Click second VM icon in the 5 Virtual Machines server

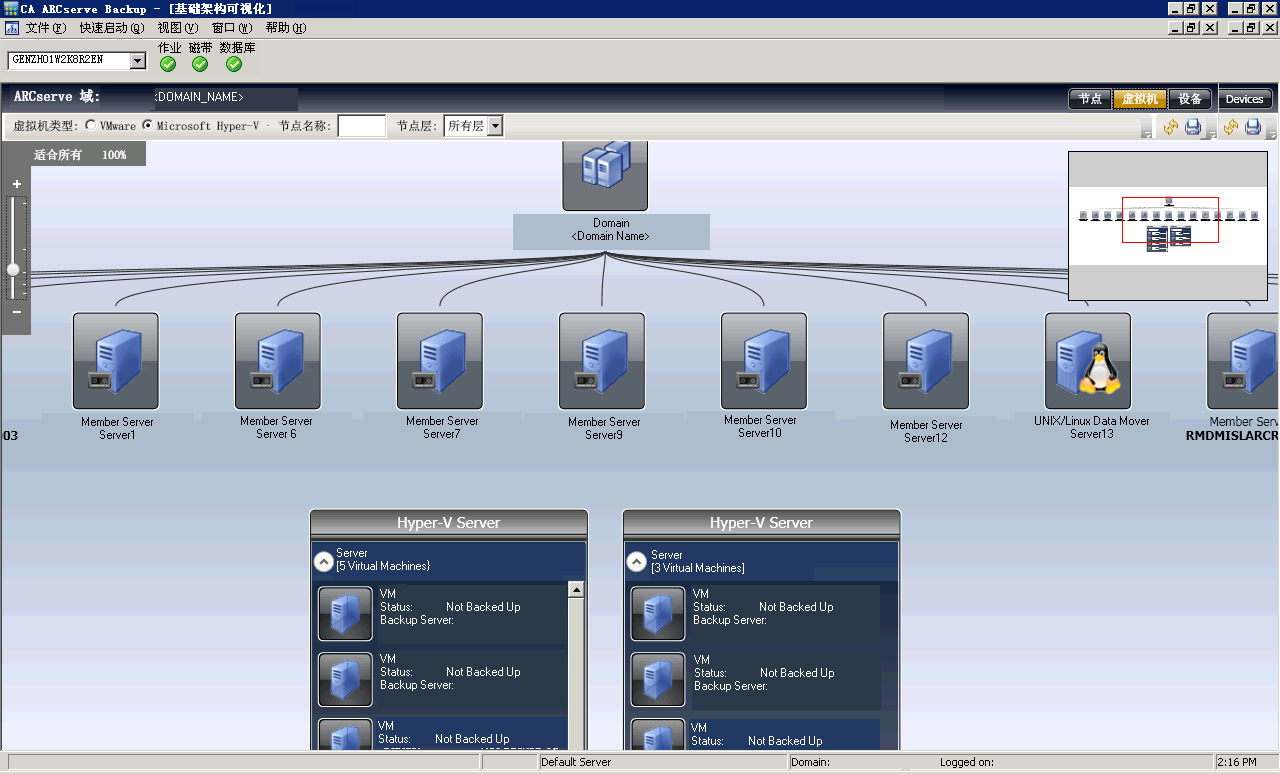pyautogui.click(x=345, y=680)
